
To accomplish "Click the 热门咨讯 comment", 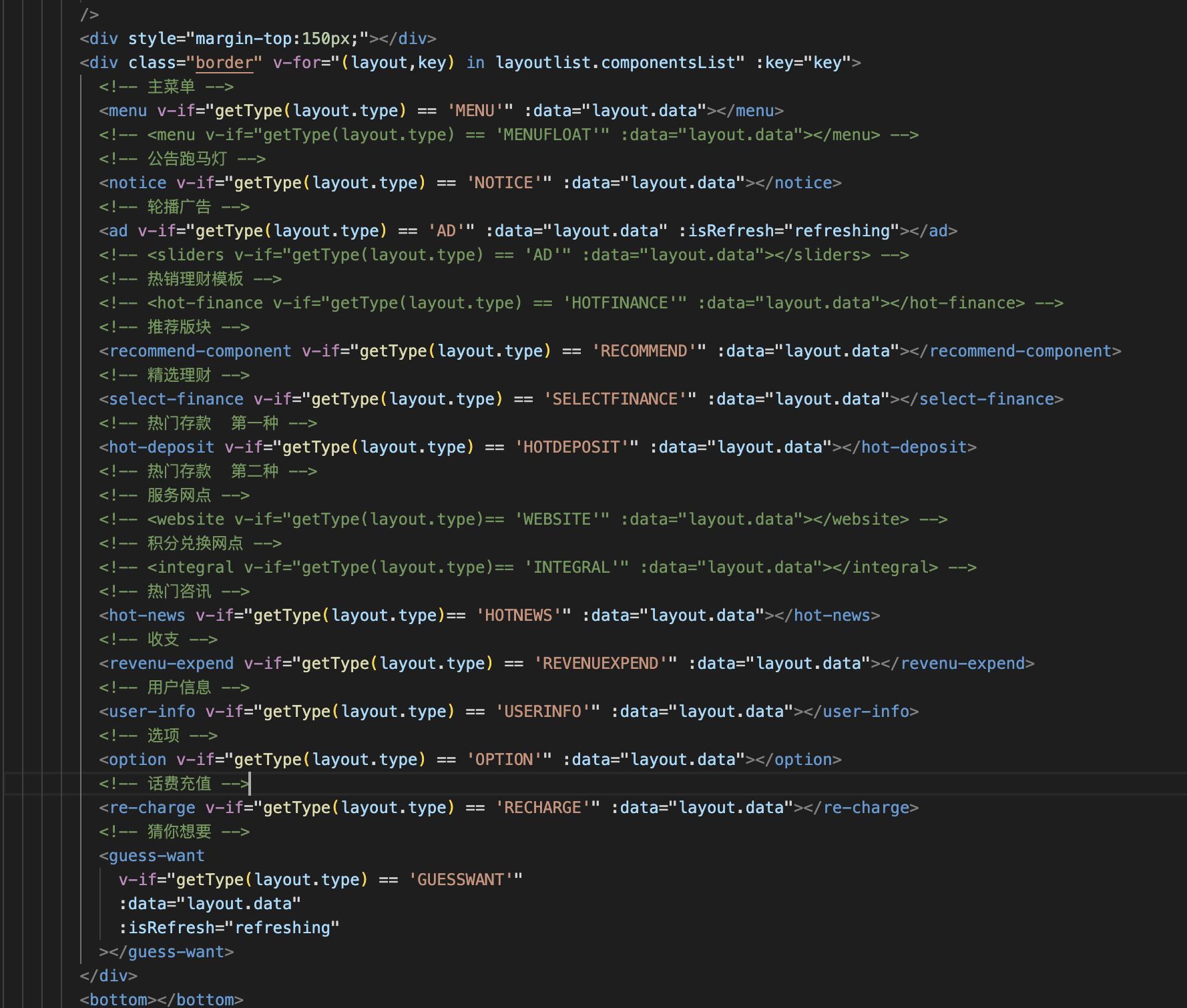I will tap(175, 591).
